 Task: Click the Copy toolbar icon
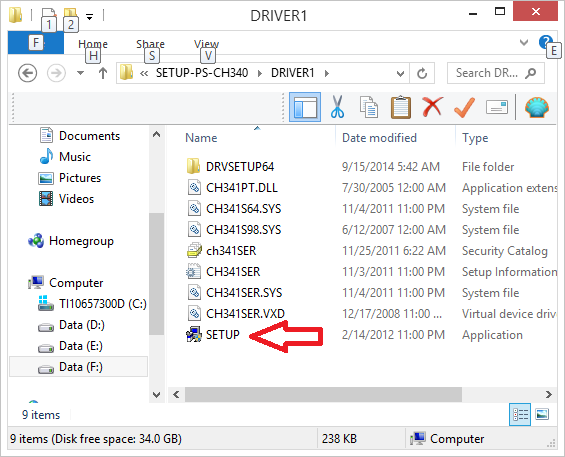coord(369,107)
